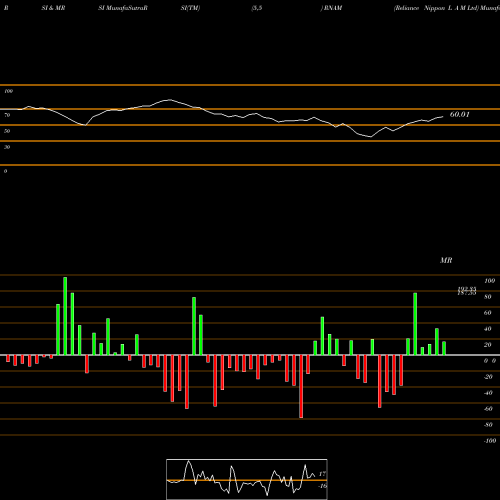
Task: Click the MR axis label -100
Action: [490, 441]
